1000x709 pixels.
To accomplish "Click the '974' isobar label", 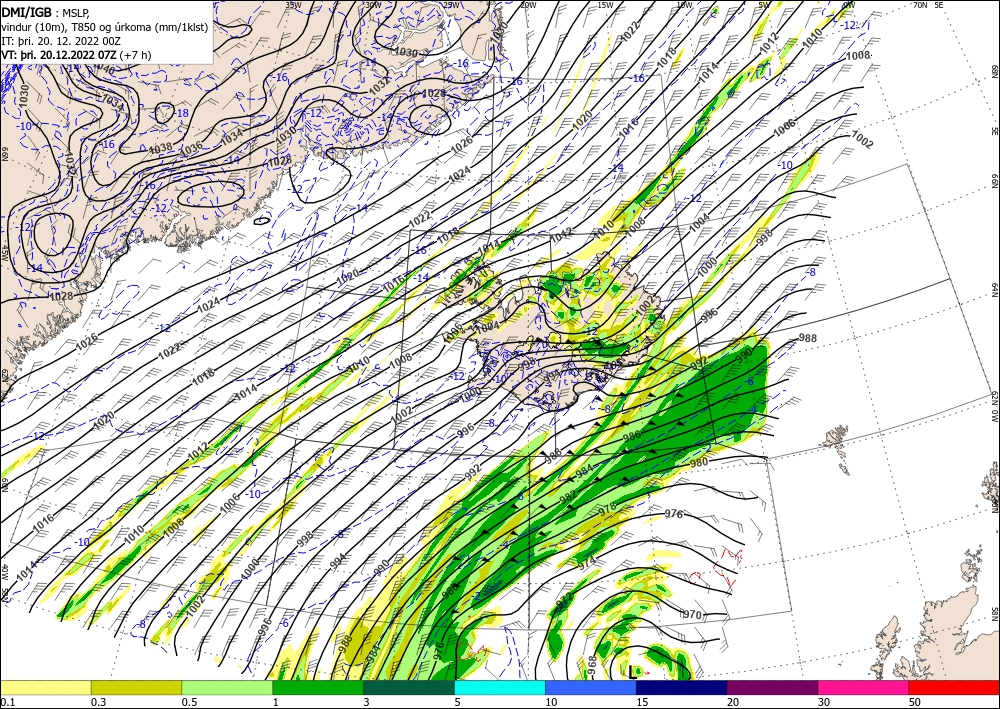I will click(587, 561).
